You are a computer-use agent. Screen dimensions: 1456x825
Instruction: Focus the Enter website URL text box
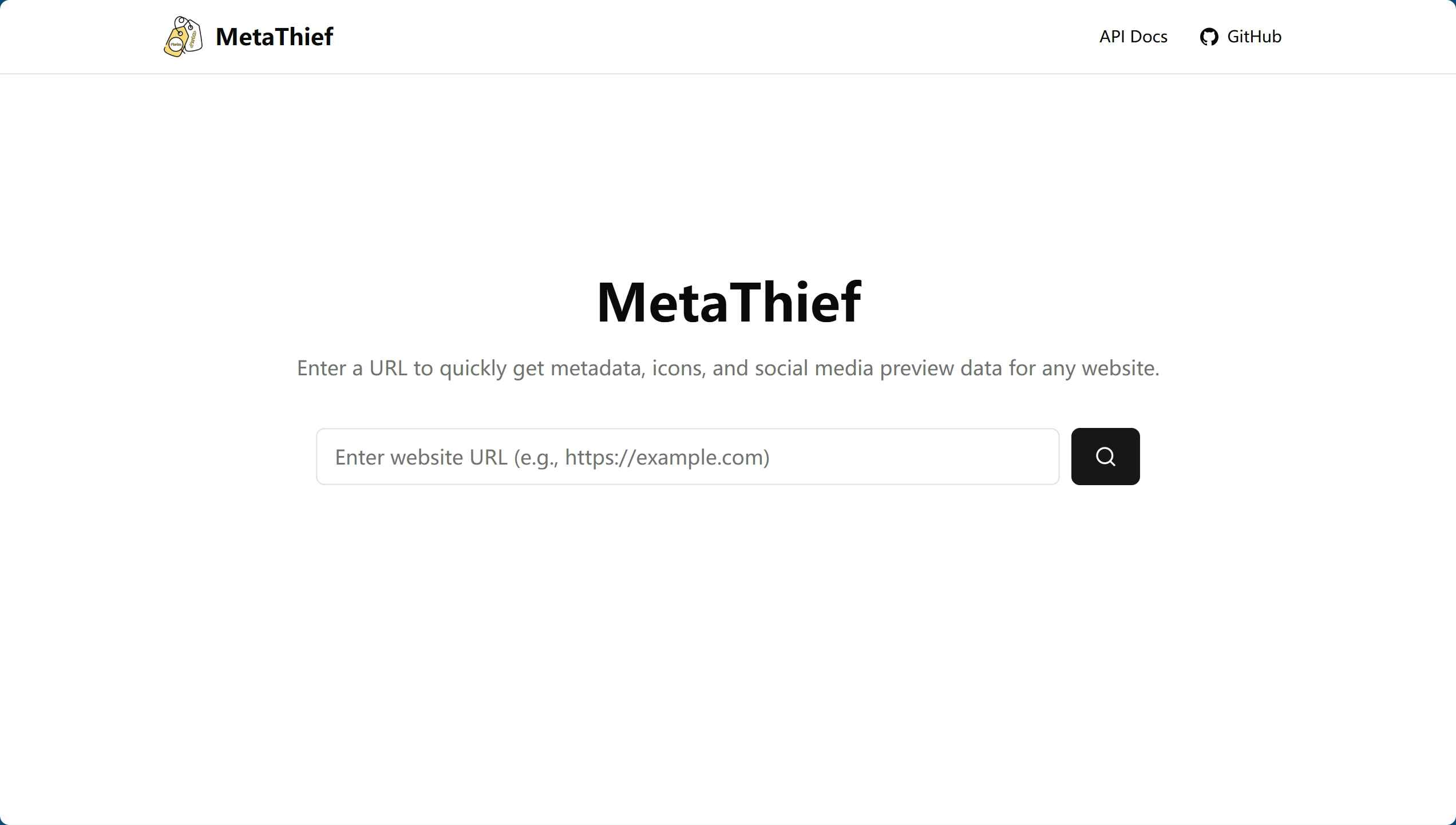tap(687, 456)
